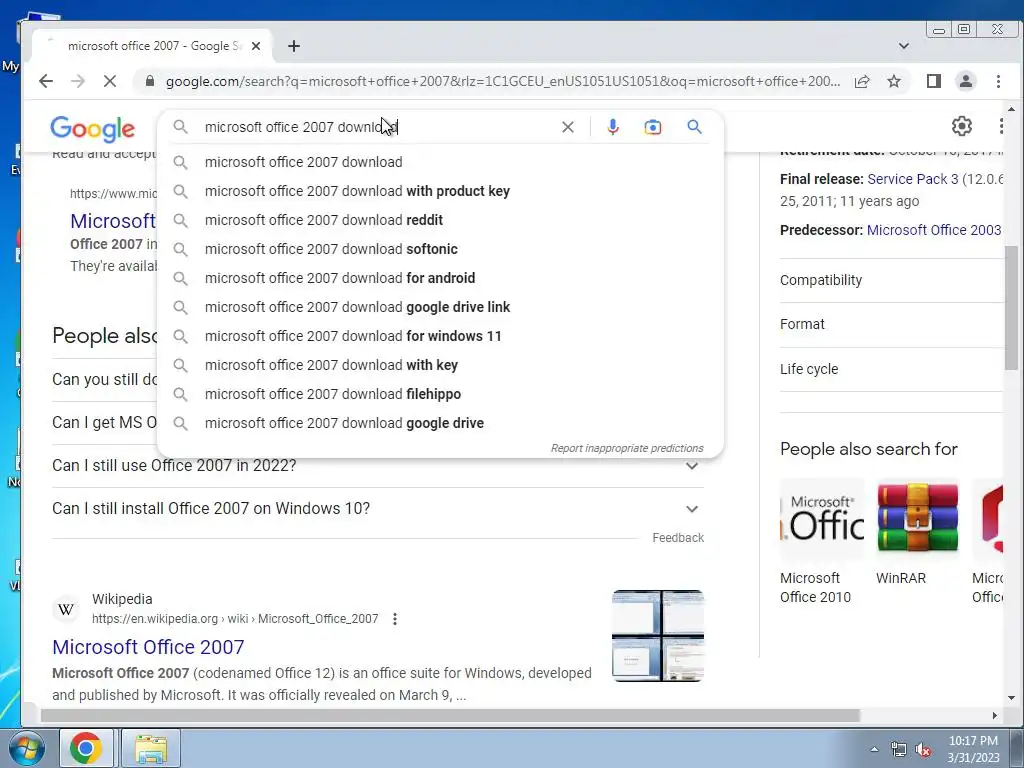Open 'Microsoft Office 2003' predecessor link
Viewport: 1024px width, 768px height.
pyautogui.click(x=934, y=230)
